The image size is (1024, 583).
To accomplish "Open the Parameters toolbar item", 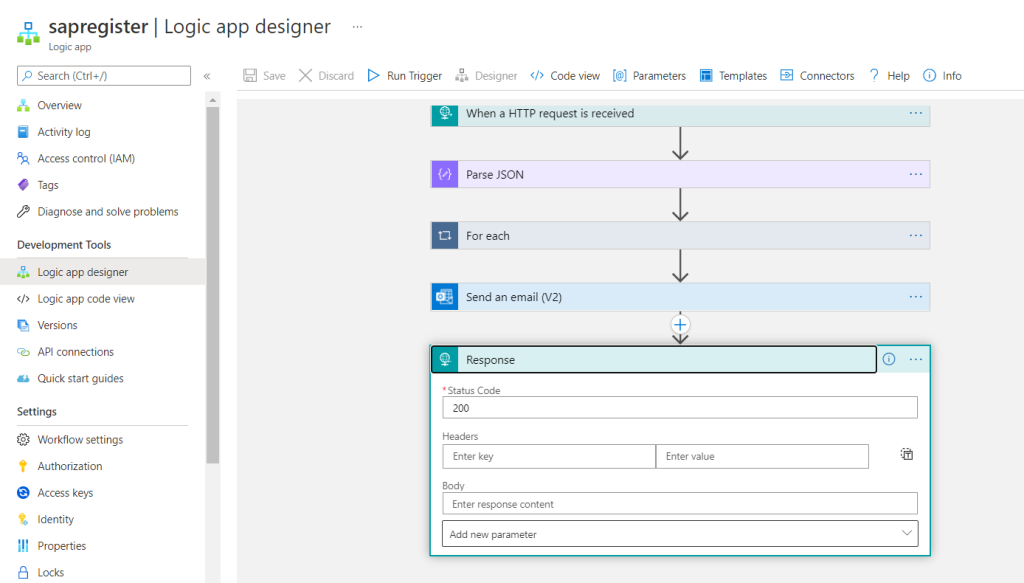I will click(x=650, y=76).
